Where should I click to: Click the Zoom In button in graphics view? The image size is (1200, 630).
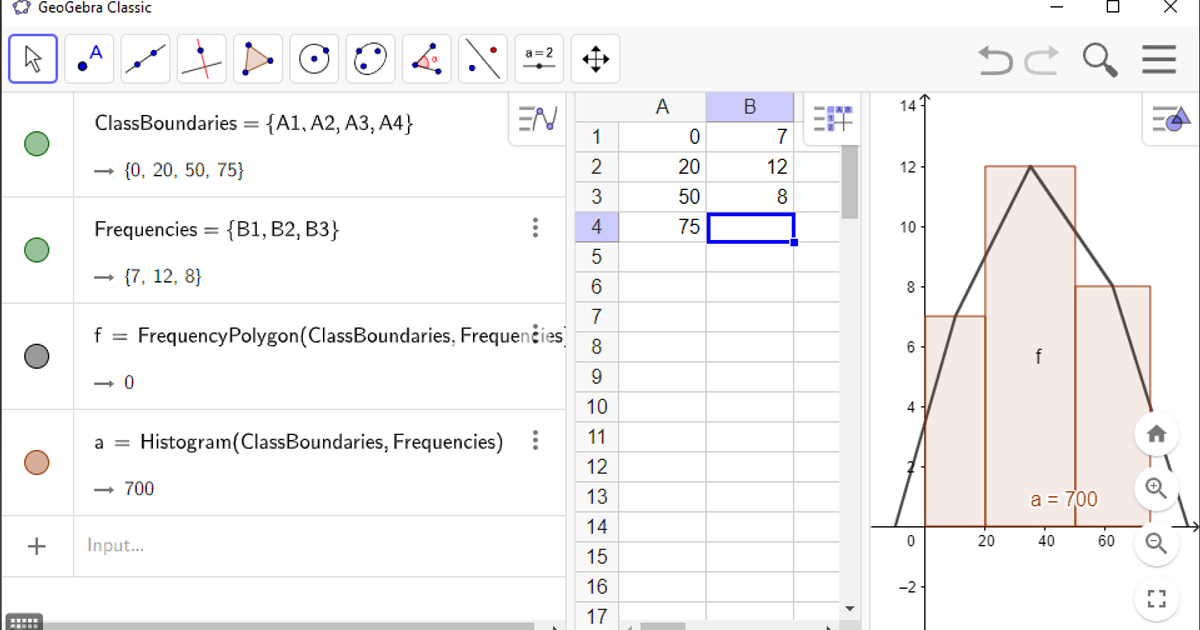(1156, 488)
